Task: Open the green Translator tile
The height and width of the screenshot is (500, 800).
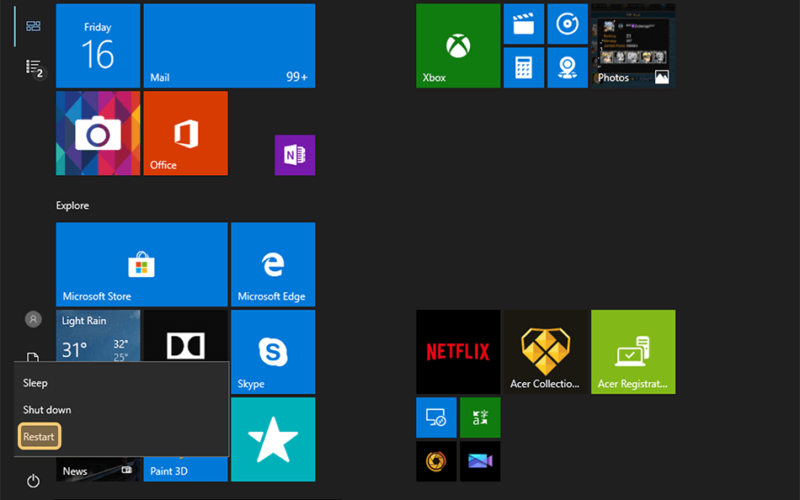Action: pos(480,418)
